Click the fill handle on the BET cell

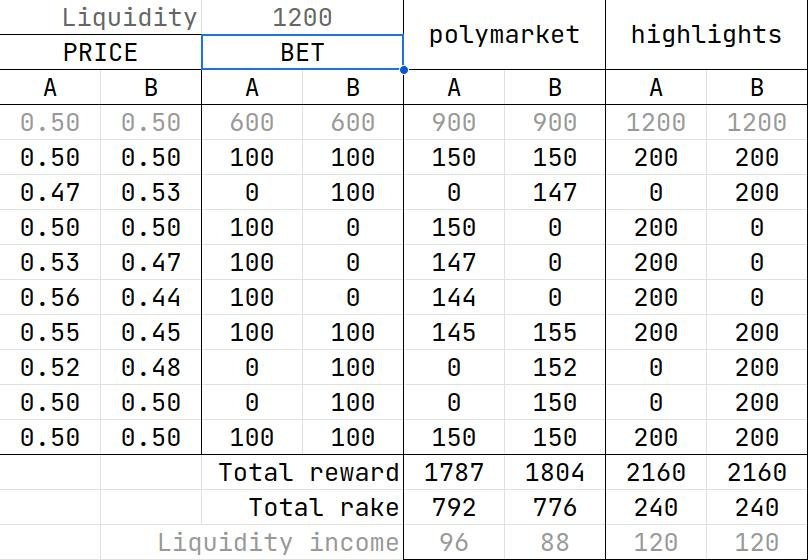click(403, 70)
